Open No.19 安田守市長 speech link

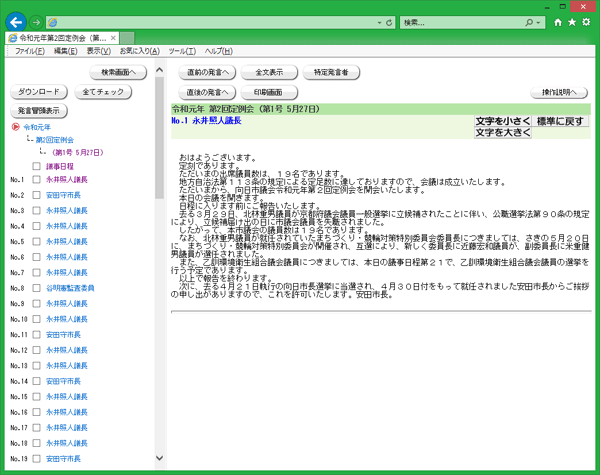click(63, 459)
